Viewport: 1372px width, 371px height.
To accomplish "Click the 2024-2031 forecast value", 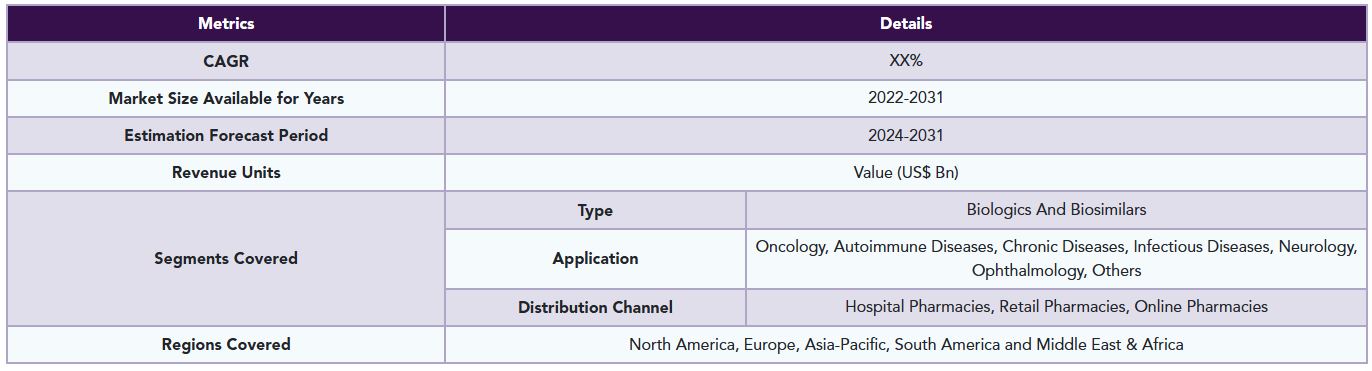I will pyautogui.click(x=906, y=135).
